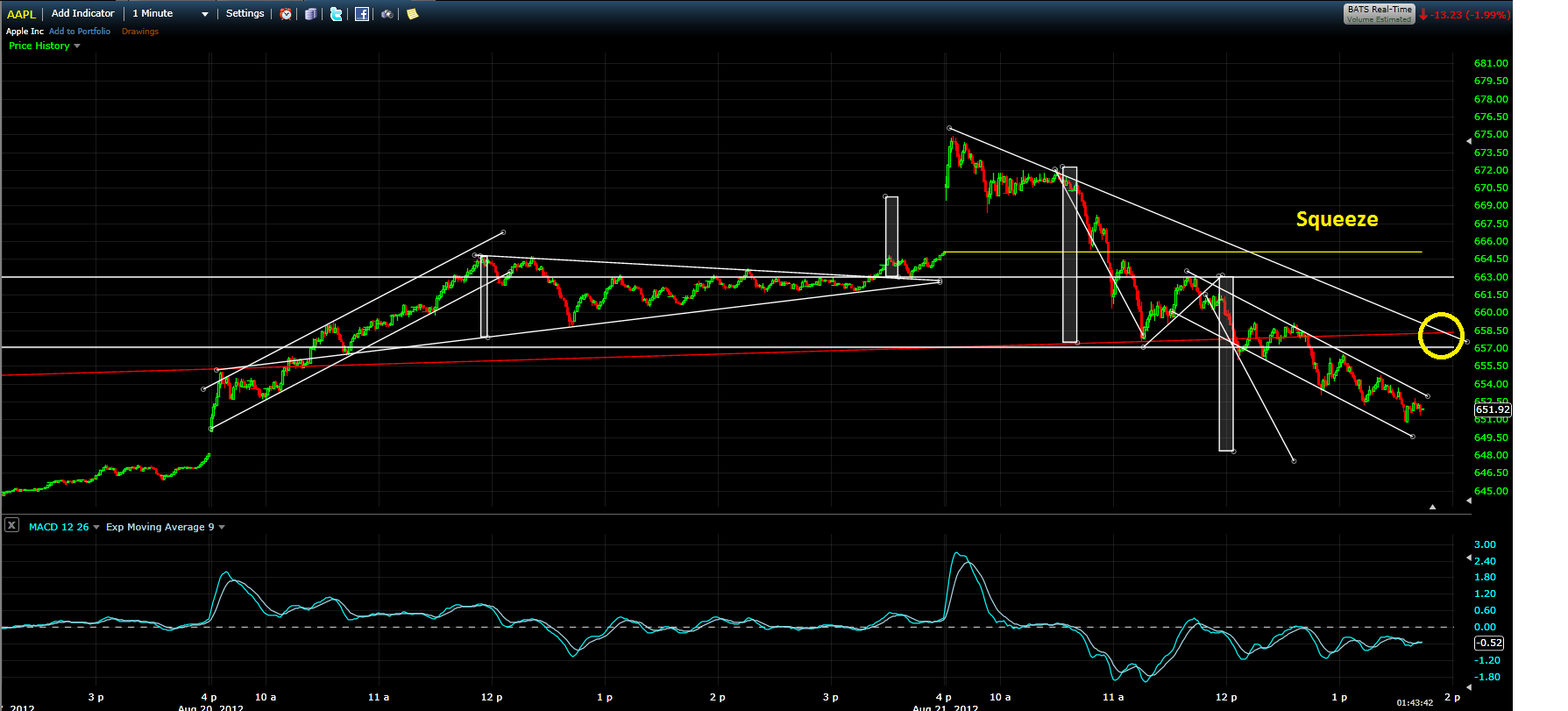Click the MACD axis arrow near 2.40
Image resolution: width=1568 pixels, height=711 pixels.
[x=1469, y=558]
